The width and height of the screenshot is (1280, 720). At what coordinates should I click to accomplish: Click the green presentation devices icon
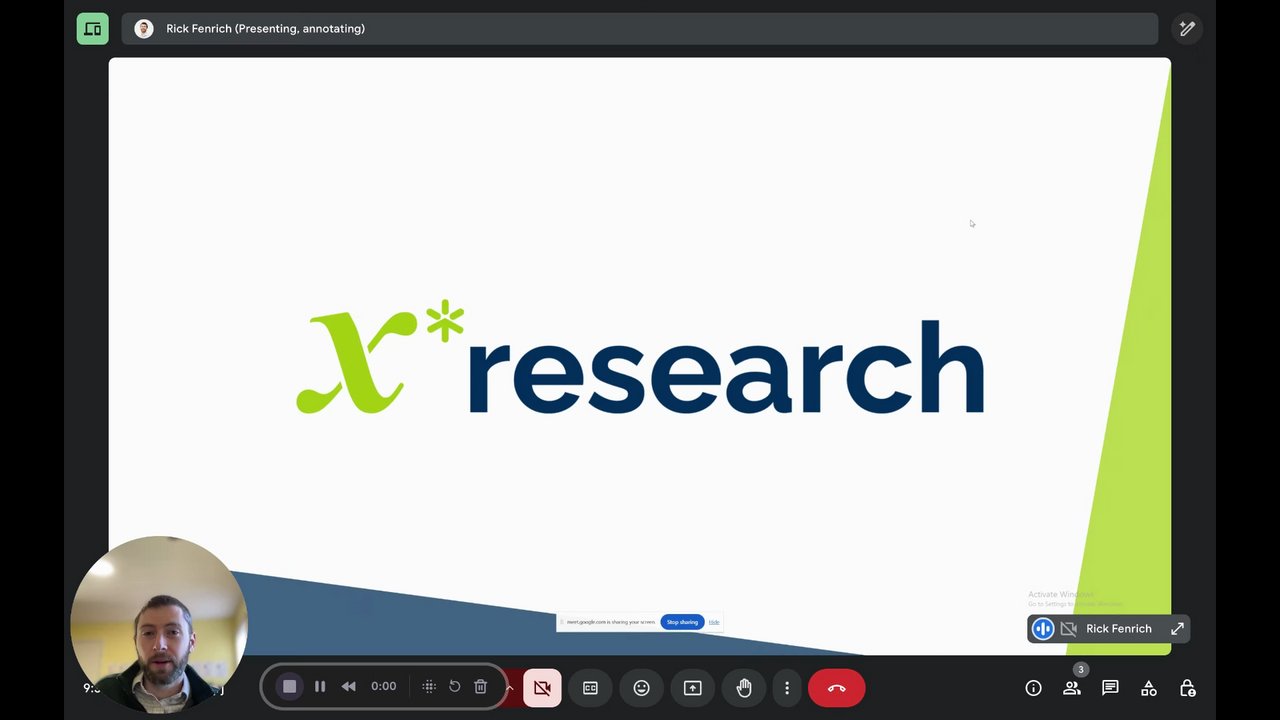click(93, 29)
